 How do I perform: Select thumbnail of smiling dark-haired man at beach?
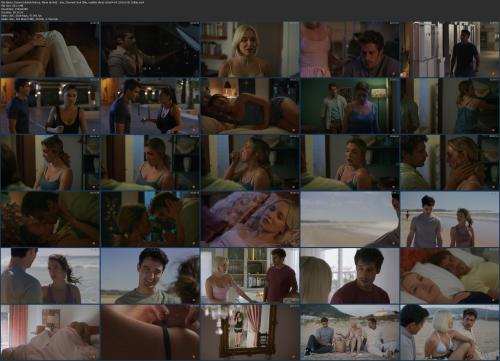150,276
